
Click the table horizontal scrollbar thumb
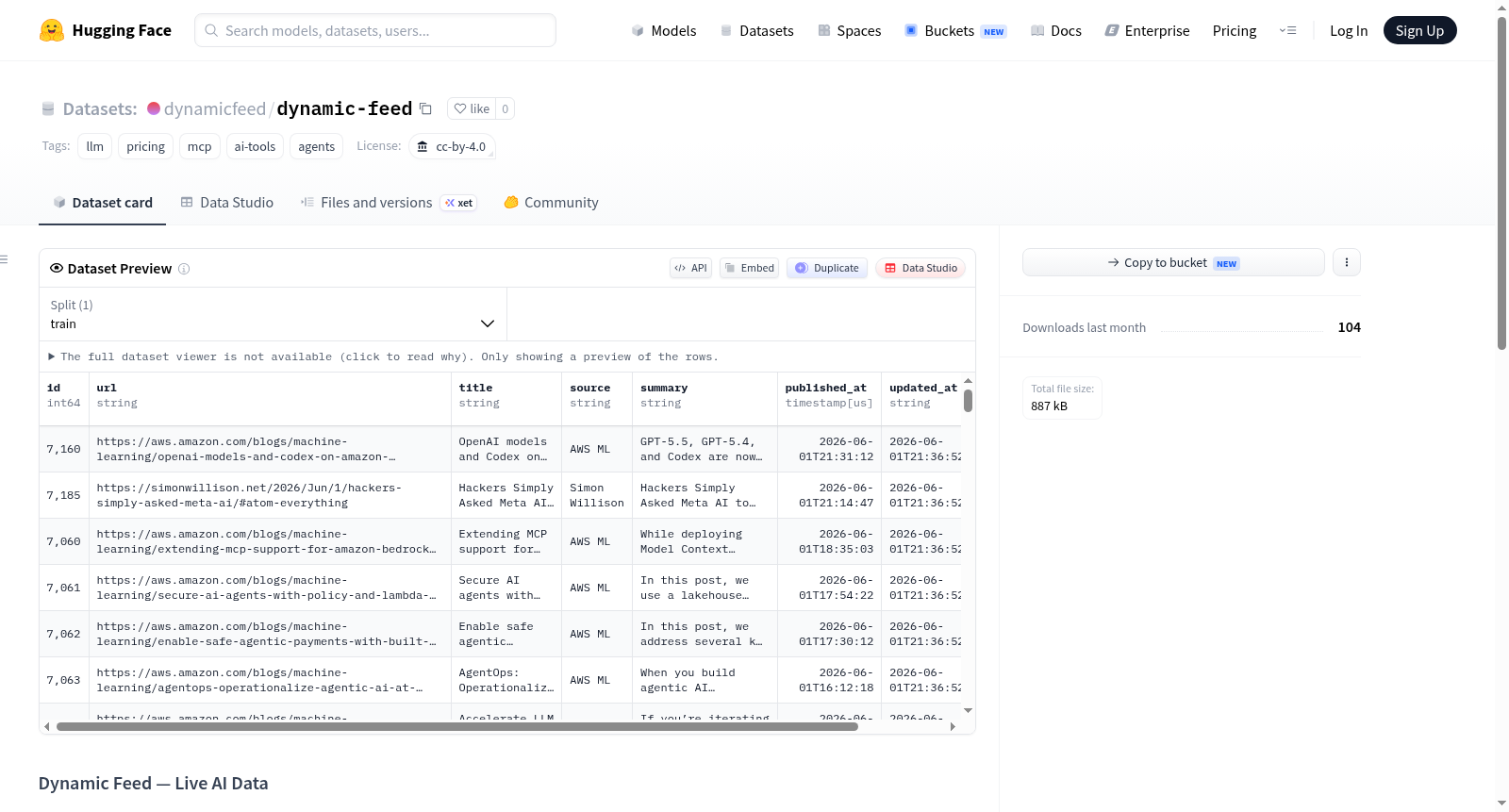(x=457, y=726)
